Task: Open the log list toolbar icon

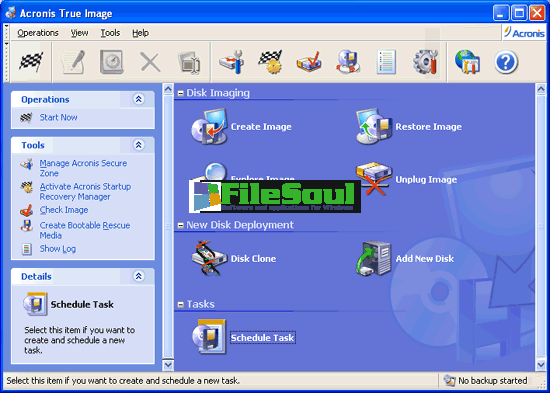Action: tap(387, 62)
